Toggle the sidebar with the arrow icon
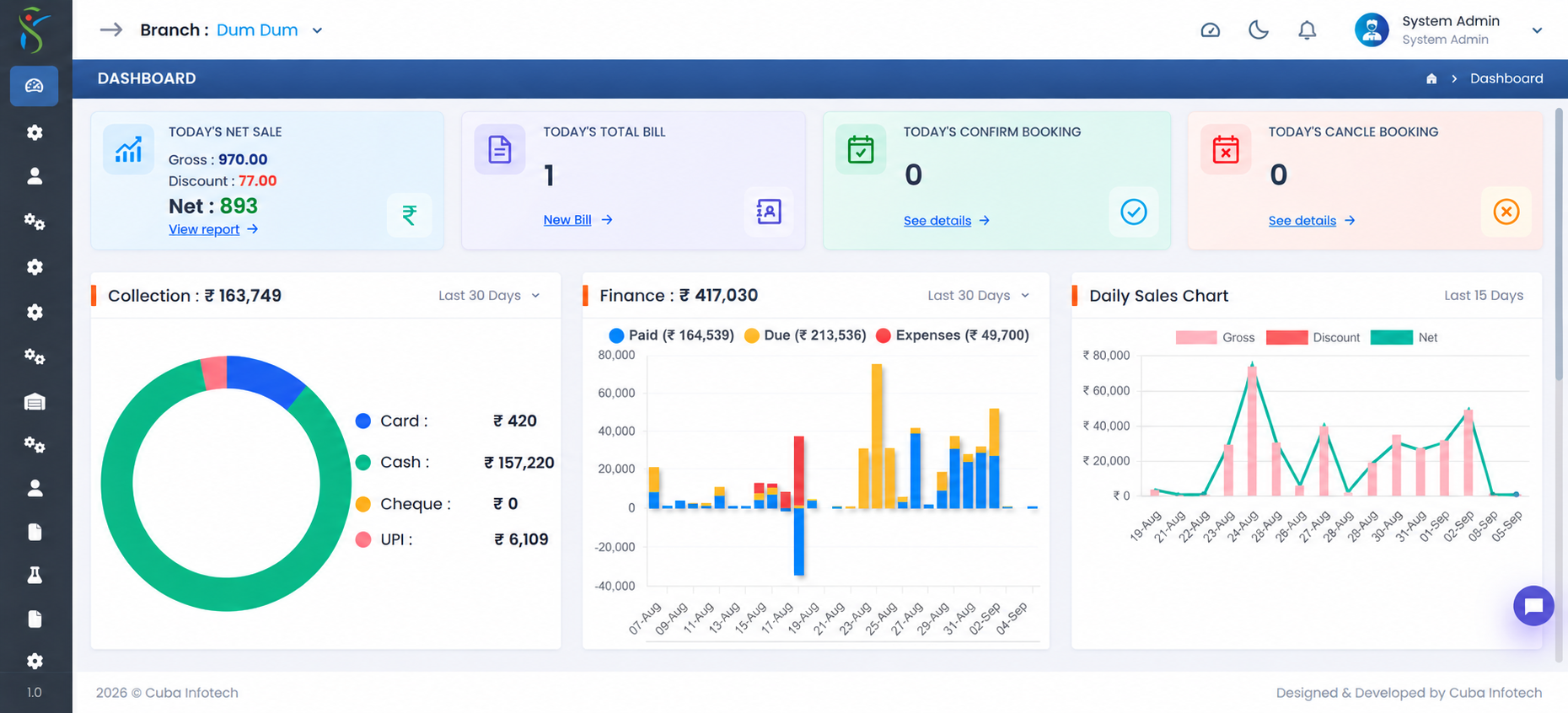1568x713 pixels. tap(111, 29)
